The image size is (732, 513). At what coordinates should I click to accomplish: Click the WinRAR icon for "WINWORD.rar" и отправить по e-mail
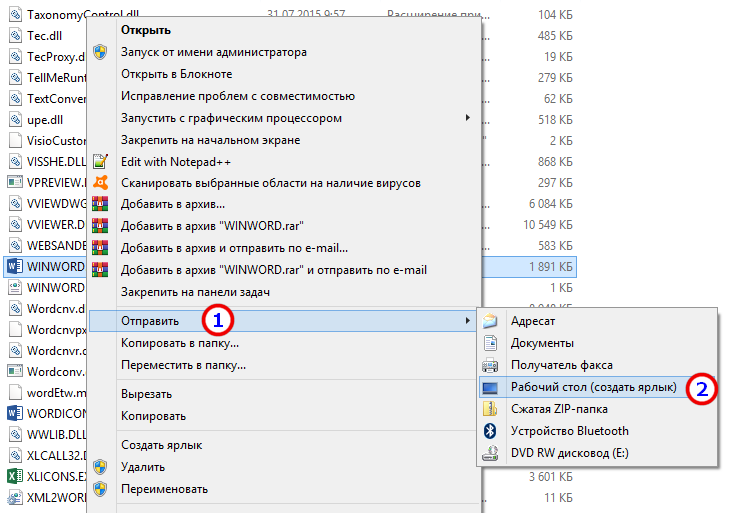pos(100,270)
